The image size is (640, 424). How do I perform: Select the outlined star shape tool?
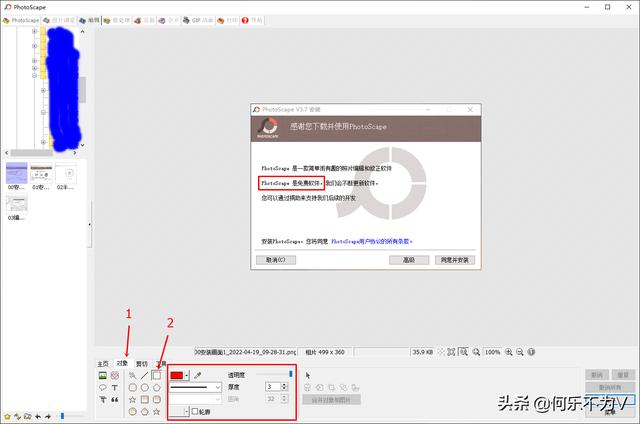click(x=133, y=400)
